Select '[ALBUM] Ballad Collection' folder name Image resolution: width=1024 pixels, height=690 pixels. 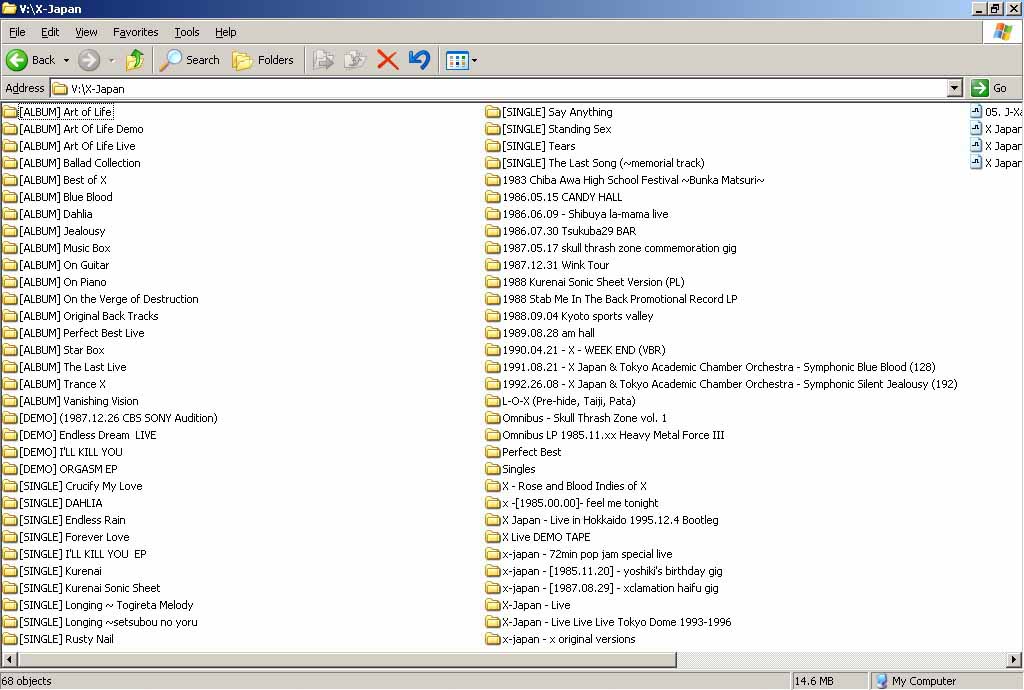[80, 163]
